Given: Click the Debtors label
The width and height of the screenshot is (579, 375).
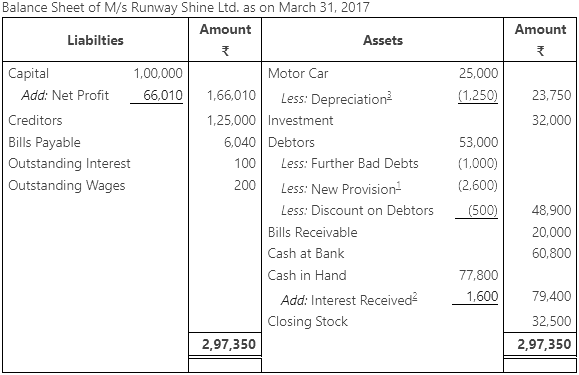Looking at the screenshot, I should [x=291, y=142].
